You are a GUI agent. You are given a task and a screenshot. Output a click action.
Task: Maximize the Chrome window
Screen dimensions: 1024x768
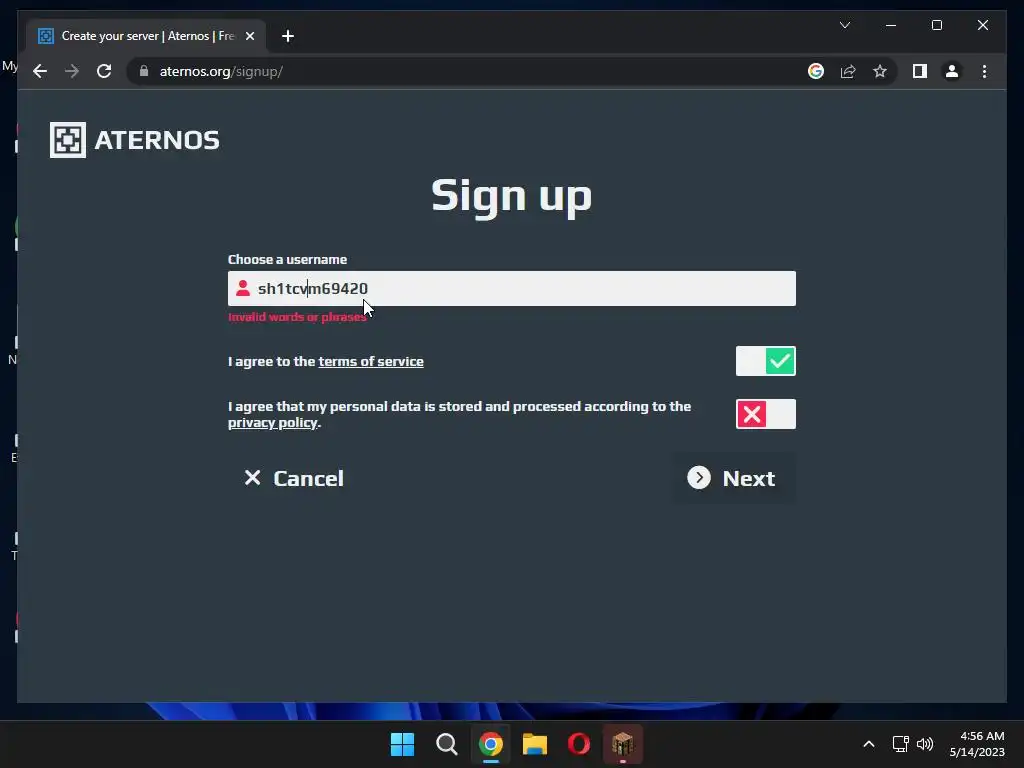936,25
